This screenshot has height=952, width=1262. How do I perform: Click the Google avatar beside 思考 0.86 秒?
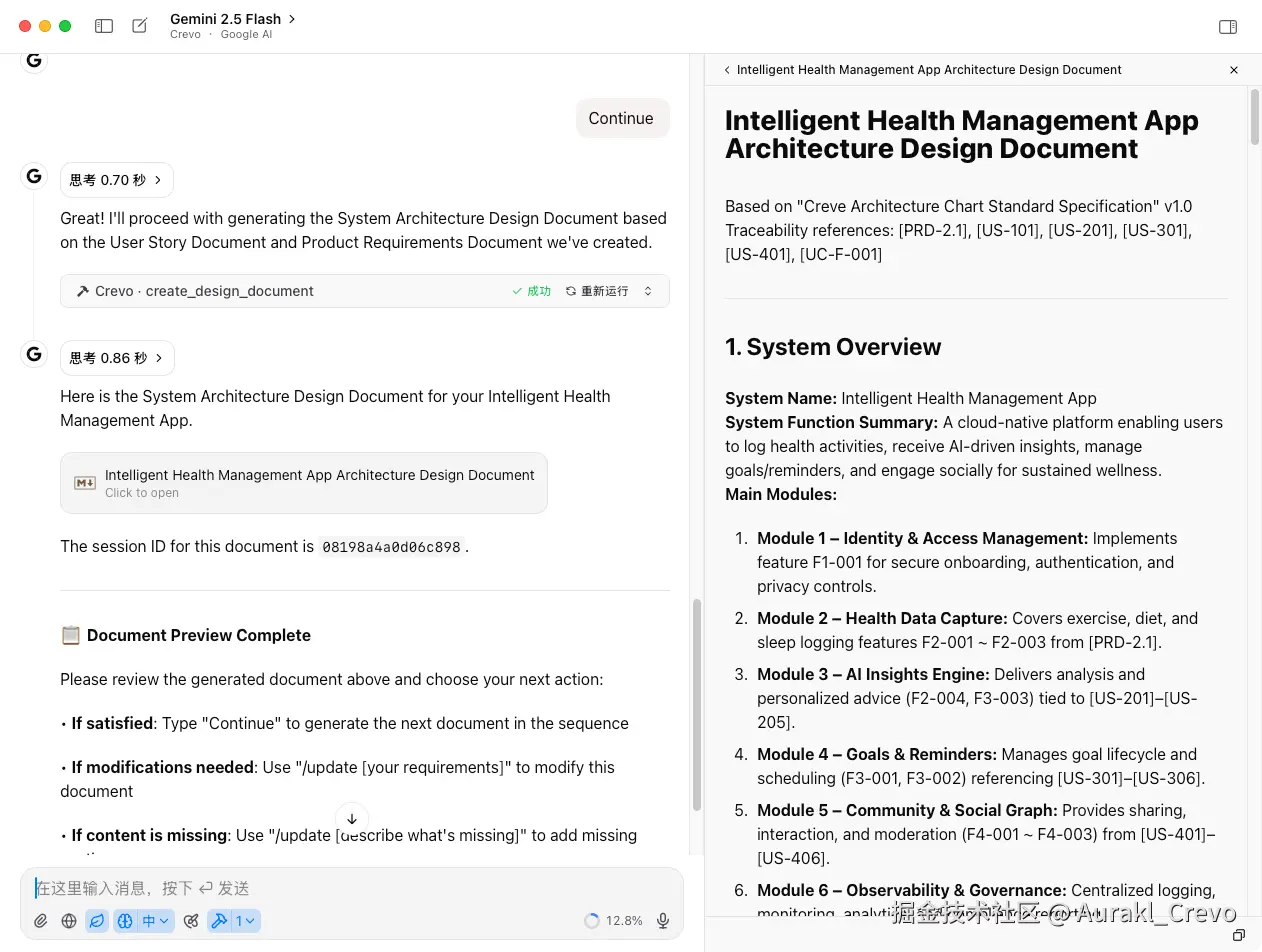coord(34,354)
